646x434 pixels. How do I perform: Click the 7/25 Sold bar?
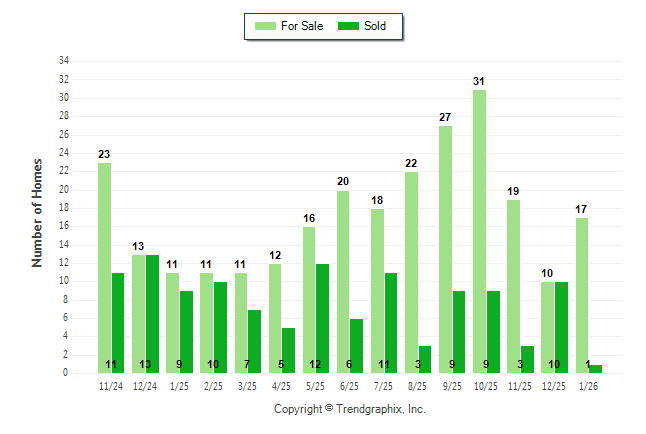coord(390,320)
